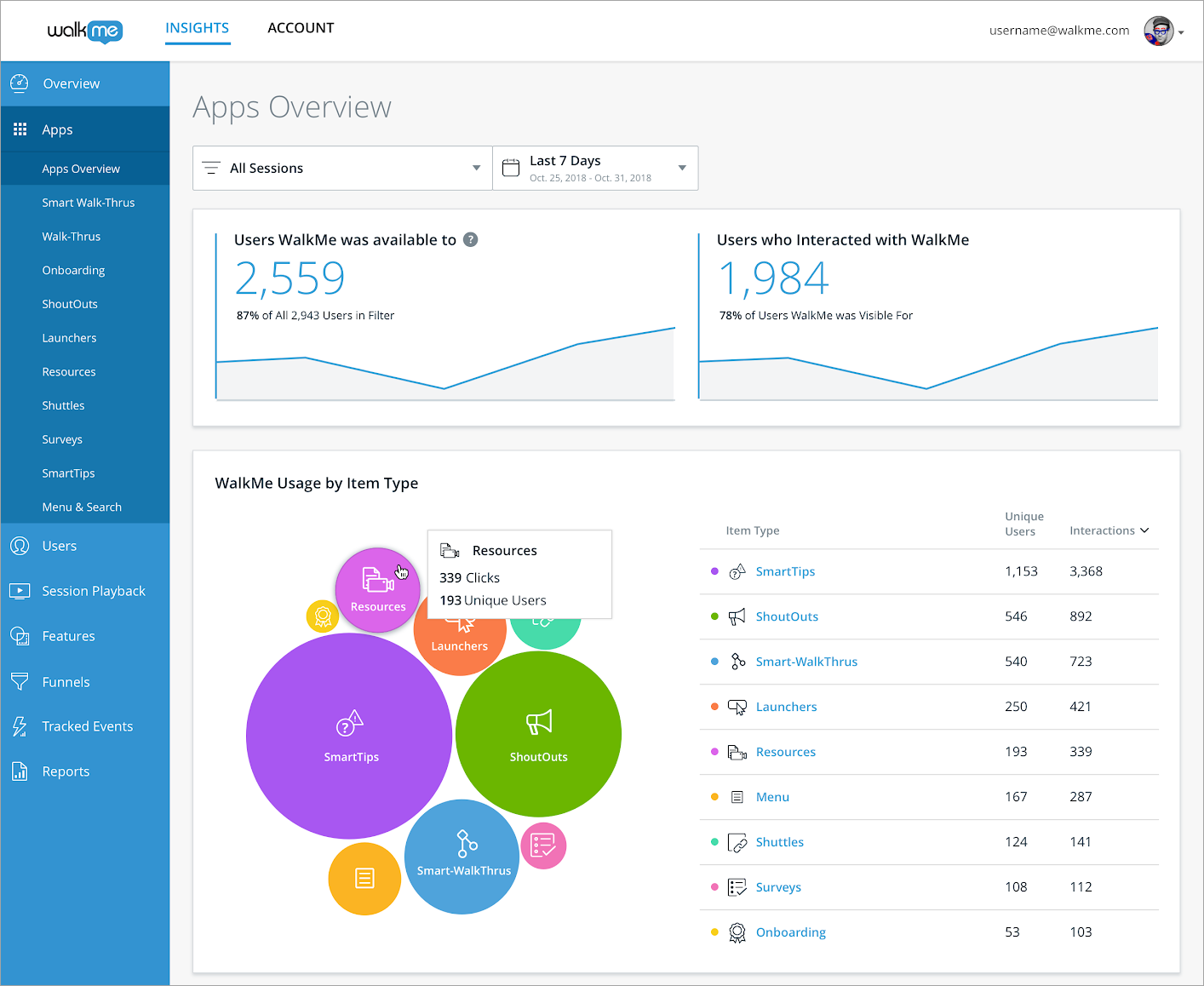1204x986 pixels.
Task: Click the orange Menu bubble in chart
Action: [x=364, y=879]
